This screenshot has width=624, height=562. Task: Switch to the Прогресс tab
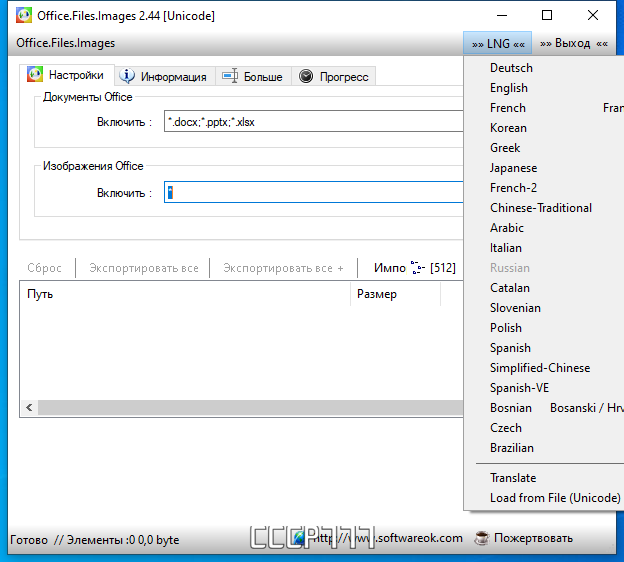coord(333,76)
